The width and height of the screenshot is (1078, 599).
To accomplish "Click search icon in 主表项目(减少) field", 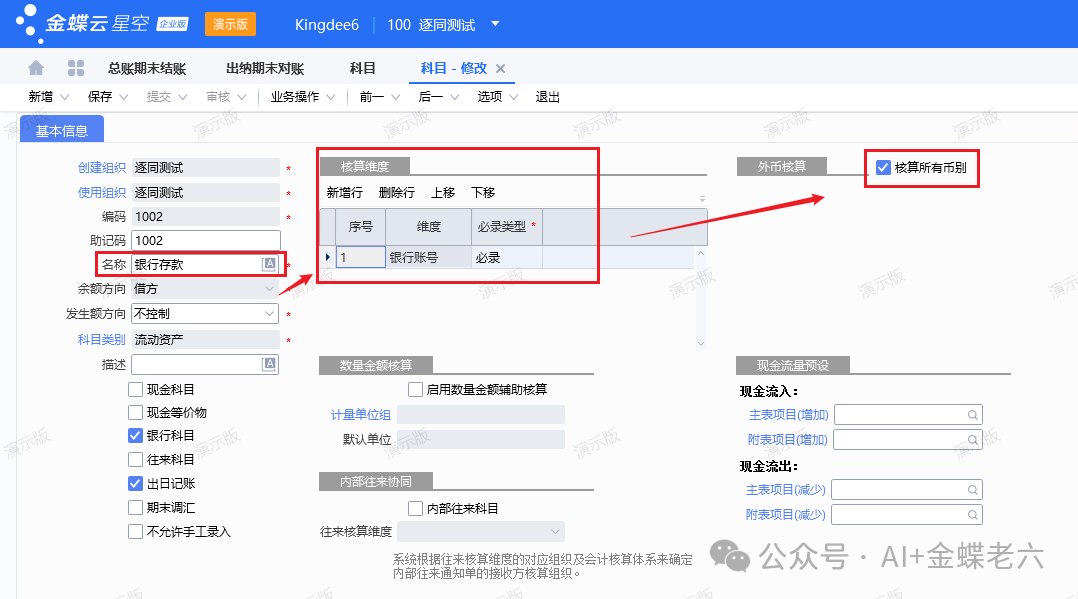I will tap(971, 490).
